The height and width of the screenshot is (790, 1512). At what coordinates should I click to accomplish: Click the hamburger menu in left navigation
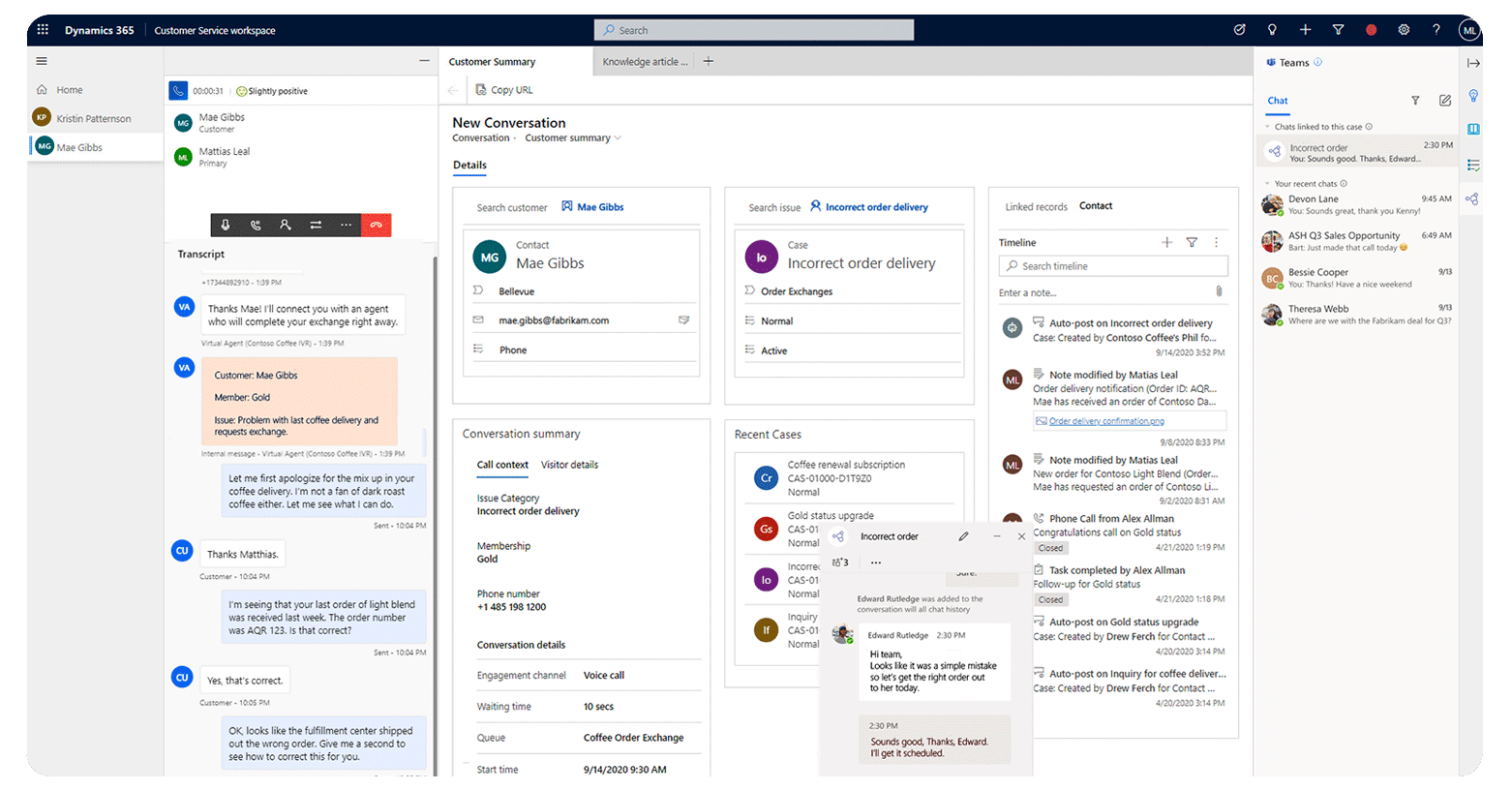tap(42, 61)
